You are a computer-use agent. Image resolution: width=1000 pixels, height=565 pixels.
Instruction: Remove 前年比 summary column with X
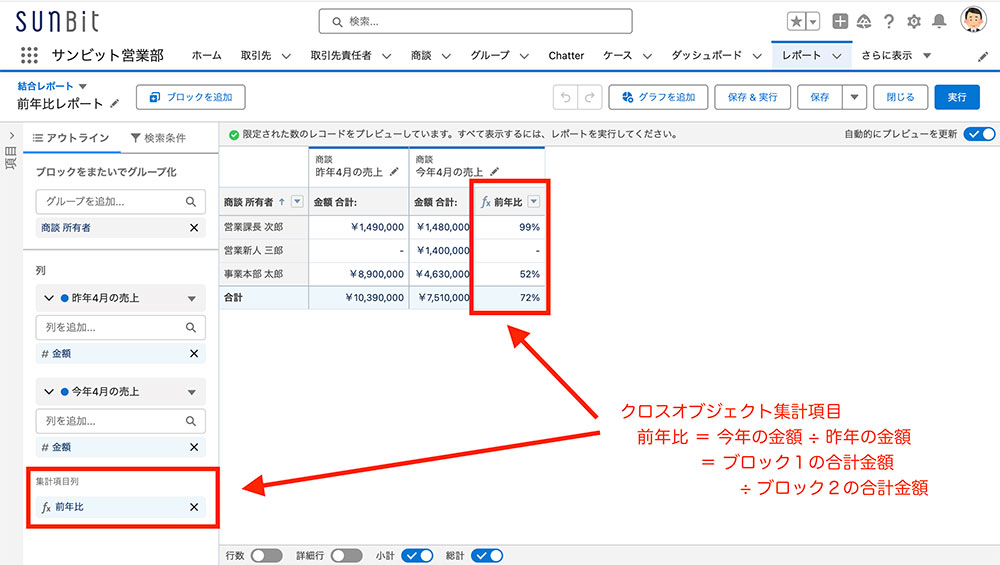pos(194,507)
